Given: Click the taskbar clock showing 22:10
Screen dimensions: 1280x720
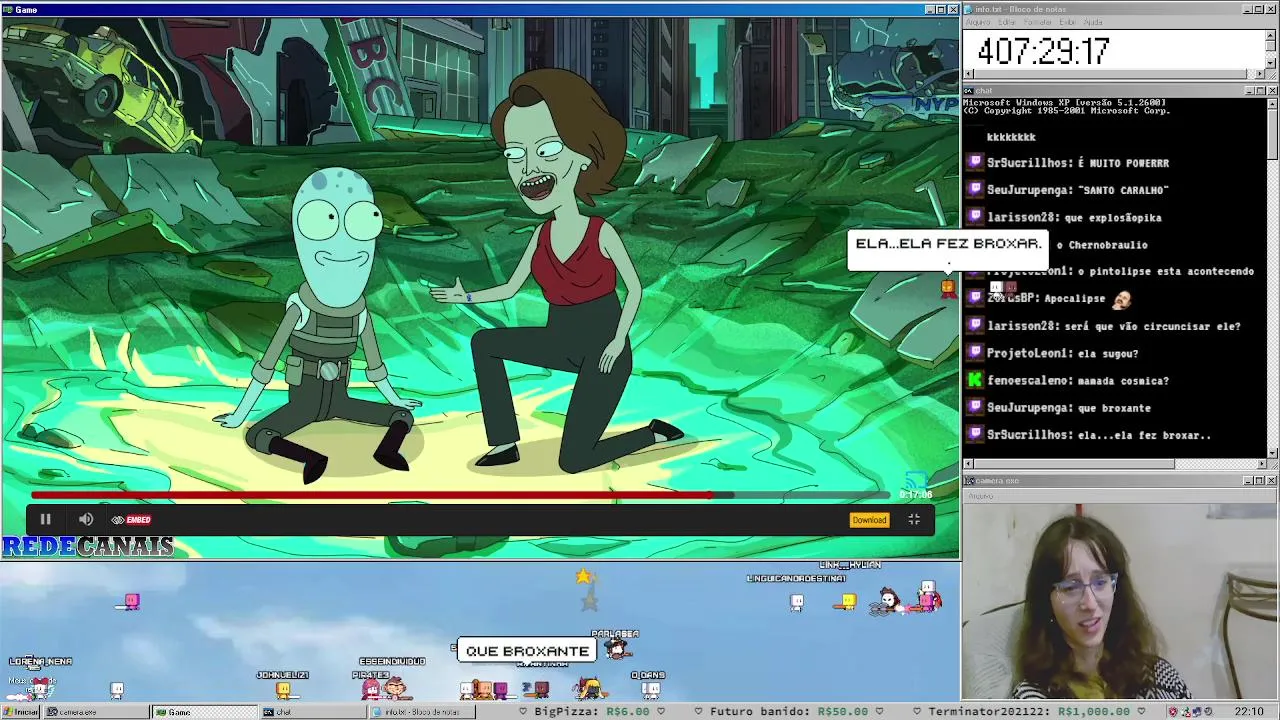Looking at the screenshot, I should point(1248,712).
